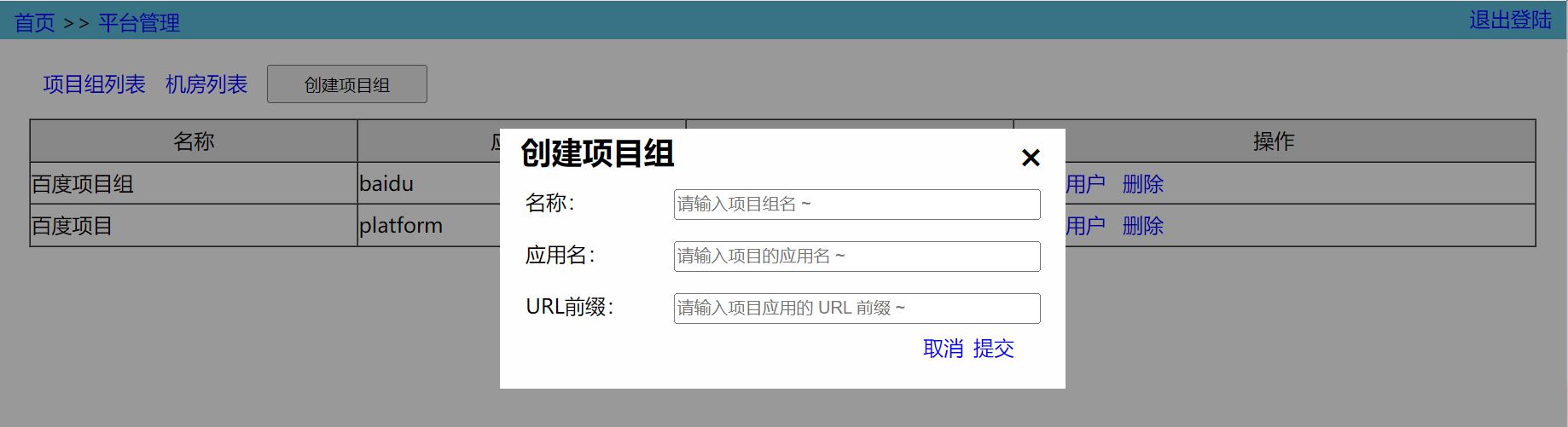Switch to 项目组列表 tab
This screenshot has height=427, width=1568.
tap(94, 84)
